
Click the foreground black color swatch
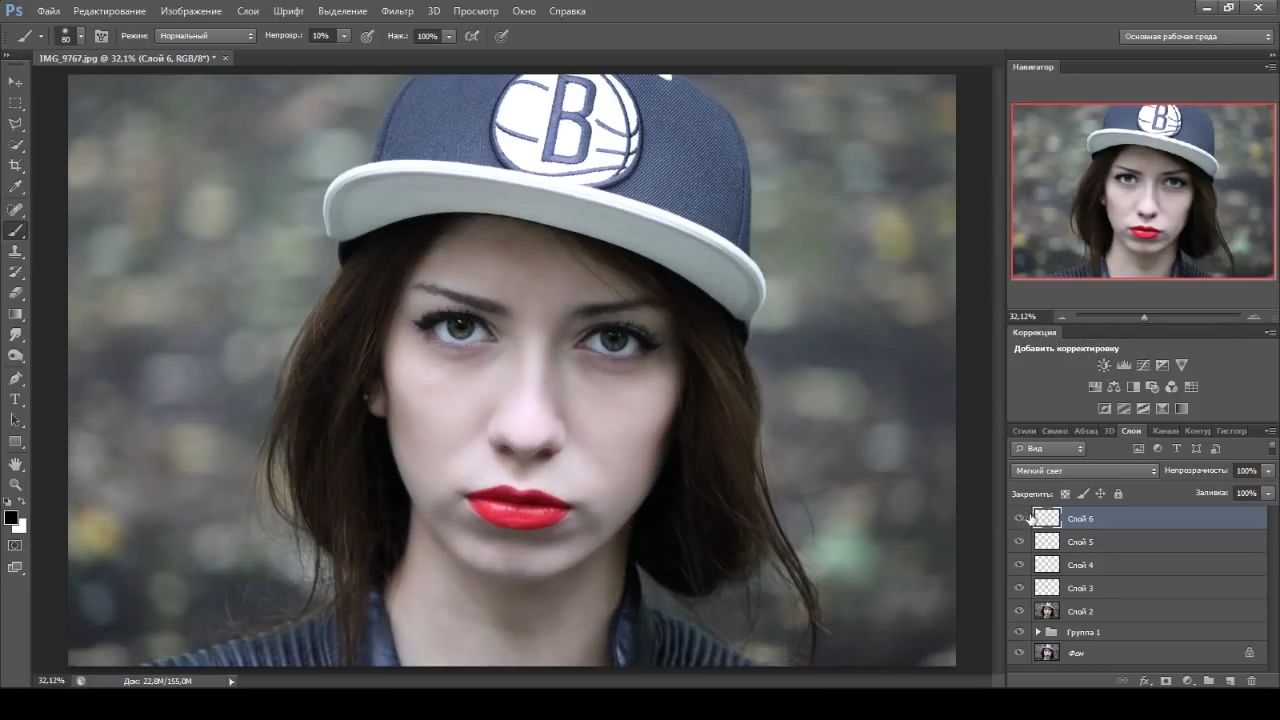11,518
